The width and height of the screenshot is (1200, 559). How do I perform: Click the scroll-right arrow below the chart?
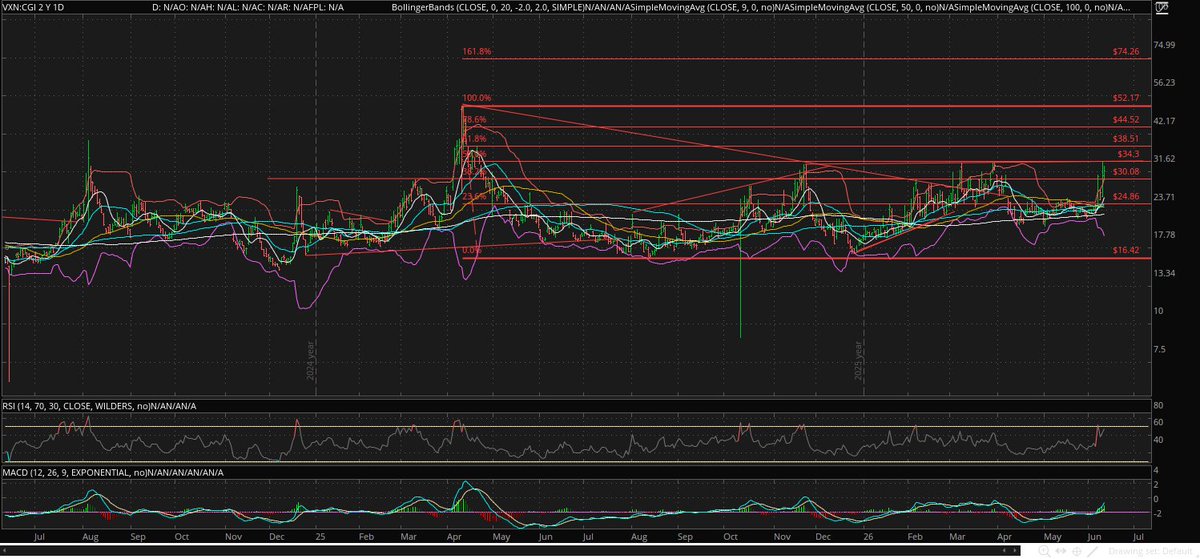[x=1015, y=550]
